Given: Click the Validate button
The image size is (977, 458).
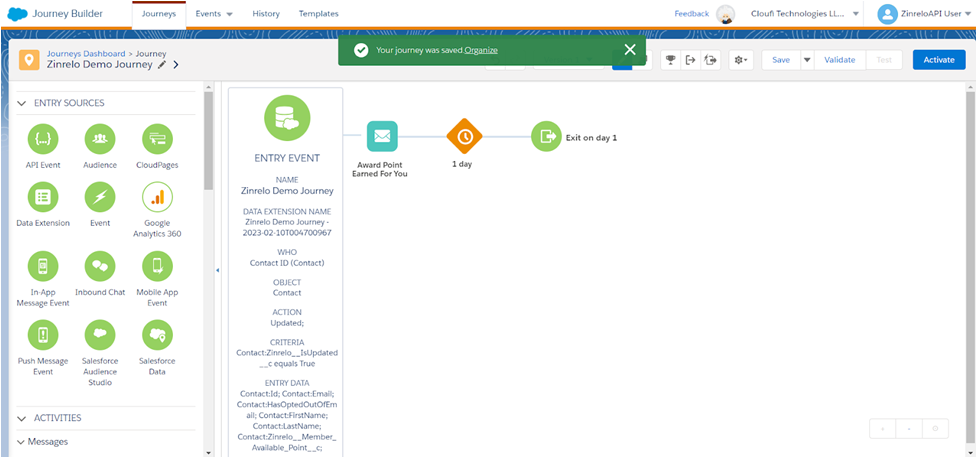Looking at the screenshot, I should click(x=840, y=60).
